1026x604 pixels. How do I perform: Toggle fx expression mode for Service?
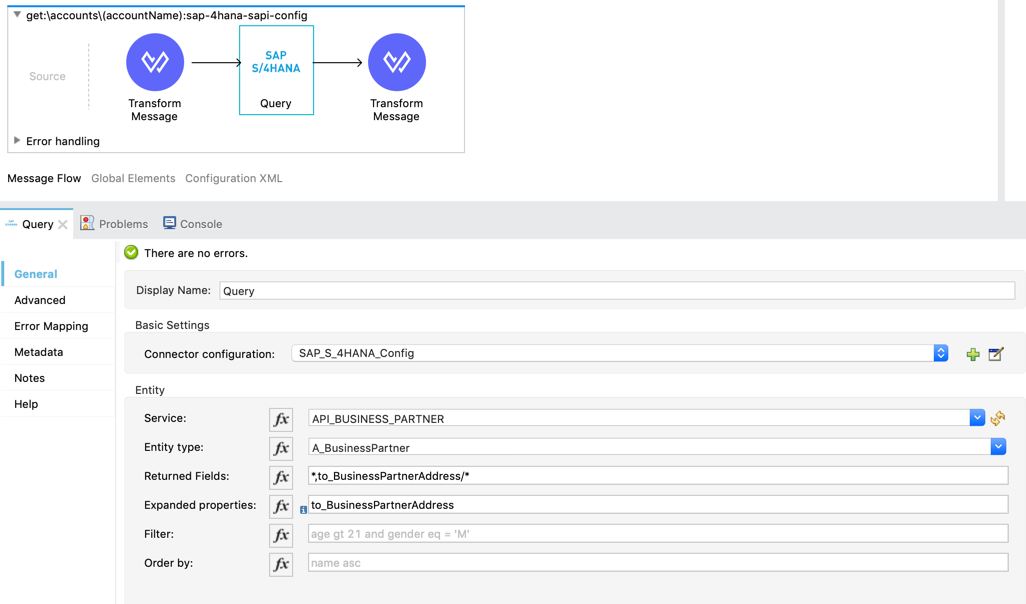(281, 419)
